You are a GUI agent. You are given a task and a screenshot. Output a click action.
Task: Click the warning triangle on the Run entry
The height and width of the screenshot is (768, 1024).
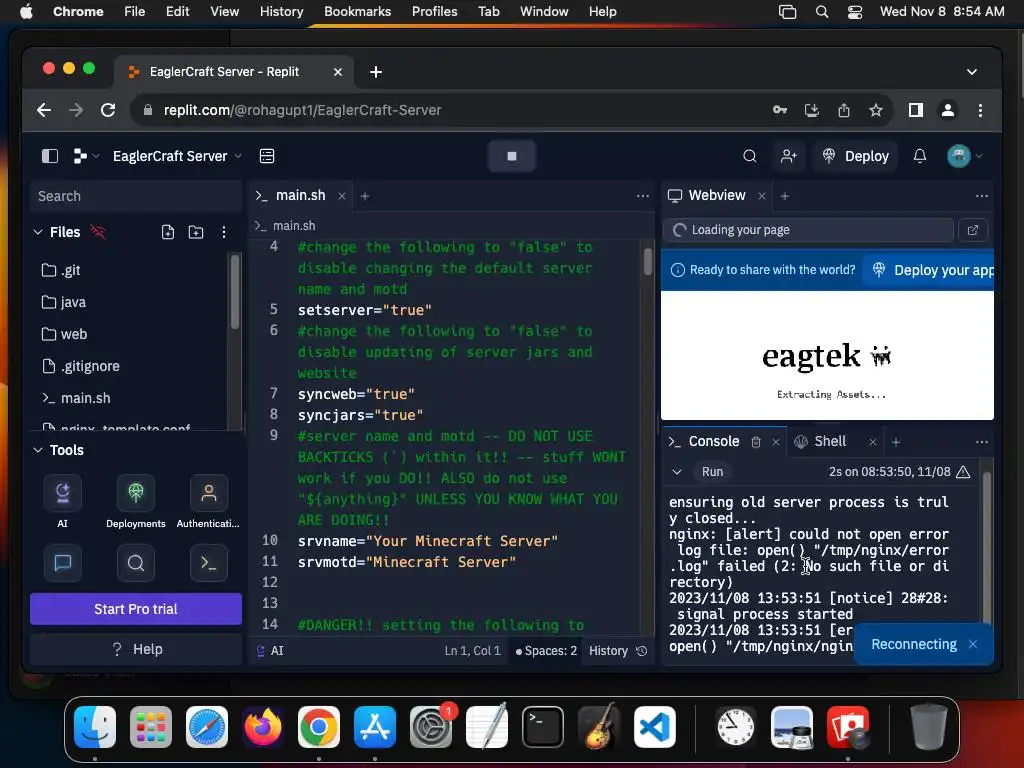pyautogui.click(x=963, y=472)
